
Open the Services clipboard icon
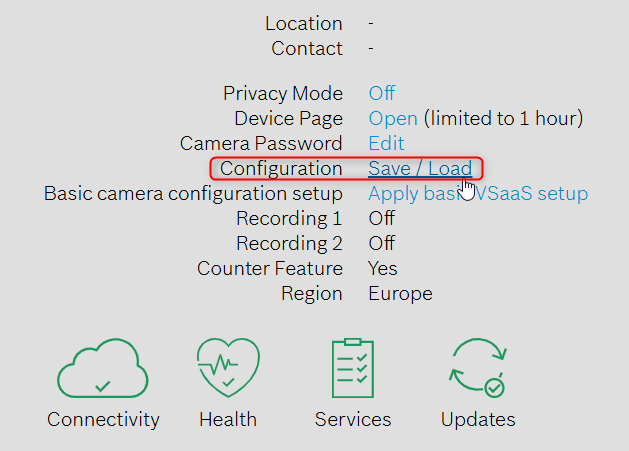352,368
